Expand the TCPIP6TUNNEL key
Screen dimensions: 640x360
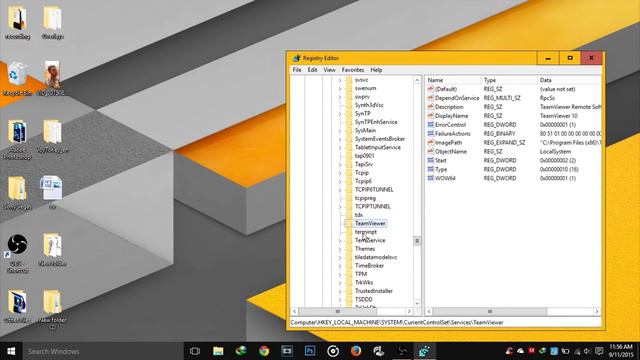click(340, 190)
